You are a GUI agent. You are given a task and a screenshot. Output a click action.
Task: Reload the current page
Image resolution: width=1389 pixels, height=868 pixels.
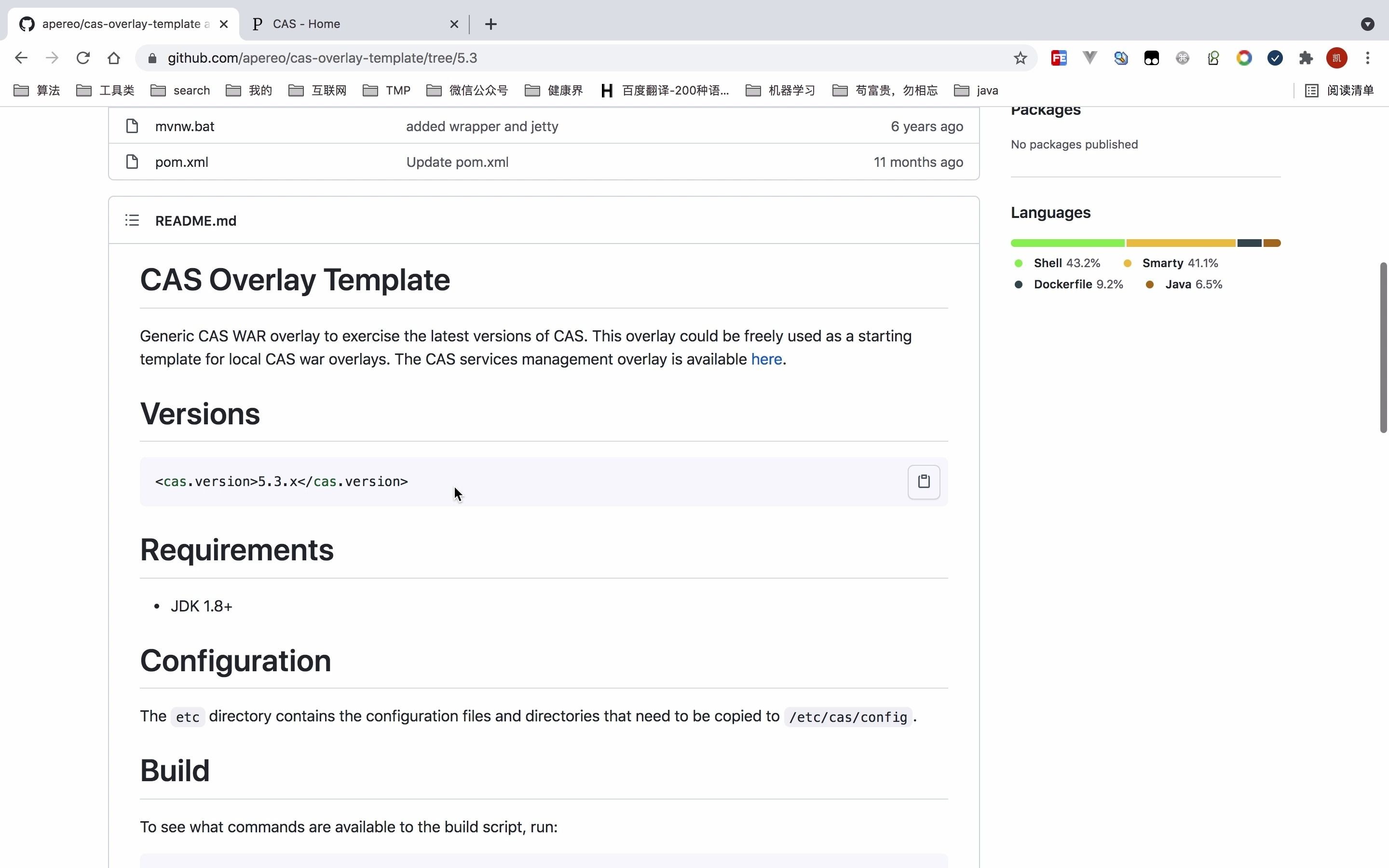tap(83, 58)
